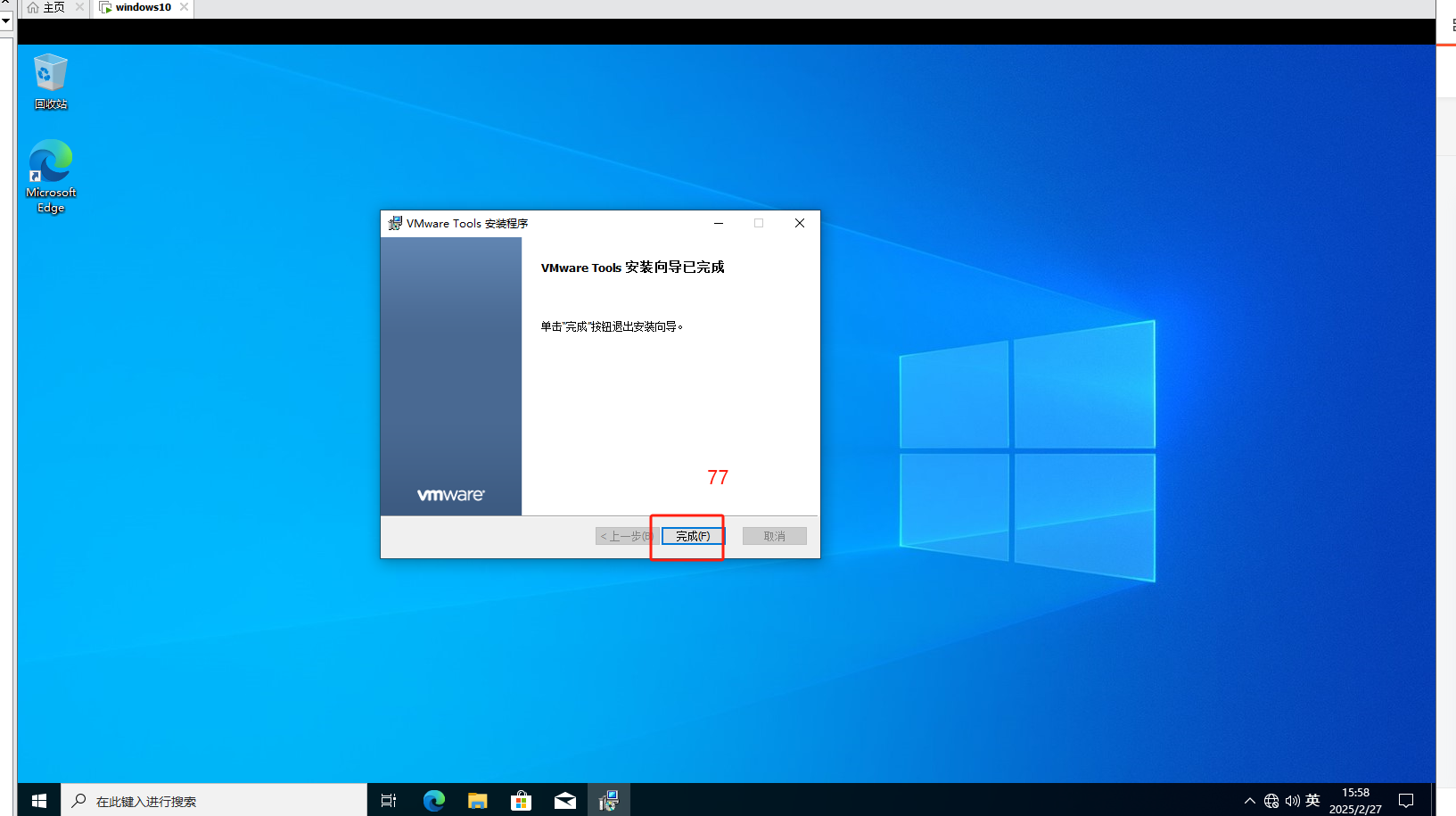Image resolution: width=1456 pixels, height=816 pixels.
Task: Open the volume control in the system tray
Action: (1292, 800)
